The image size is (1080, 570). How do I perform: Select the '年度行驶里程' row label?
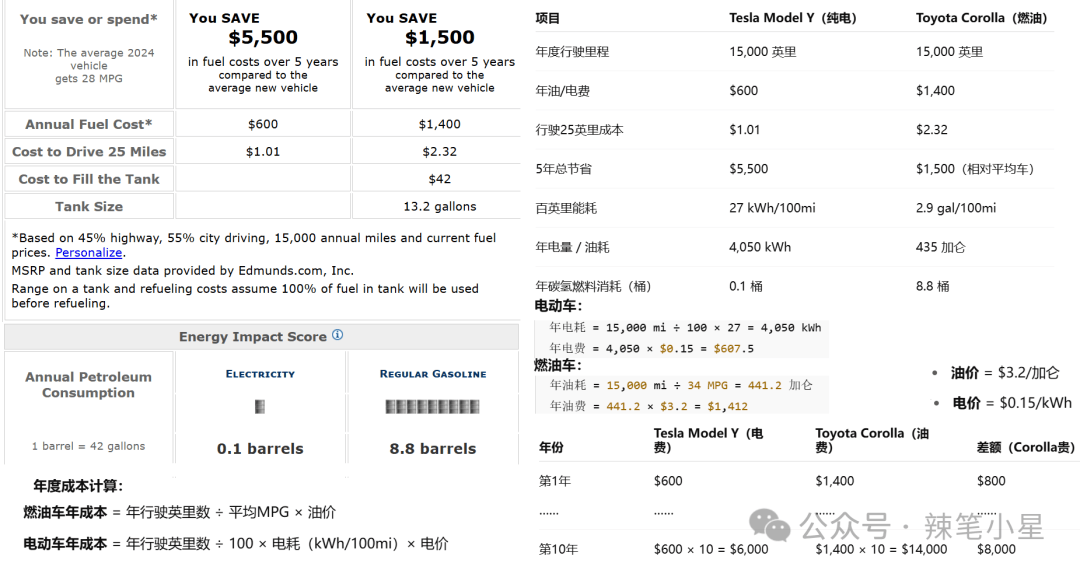coord(572,52)
